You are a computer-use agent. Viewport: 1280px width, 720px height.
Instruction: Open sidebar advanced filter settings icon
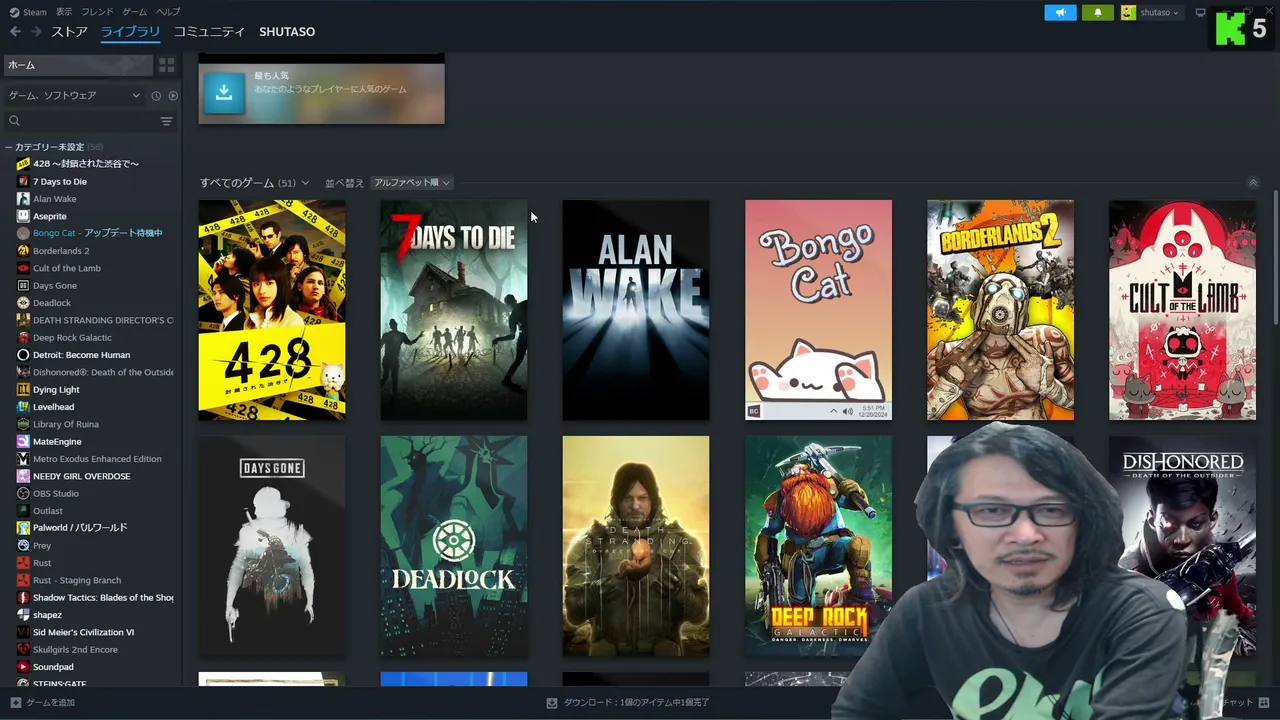(166, 121)
